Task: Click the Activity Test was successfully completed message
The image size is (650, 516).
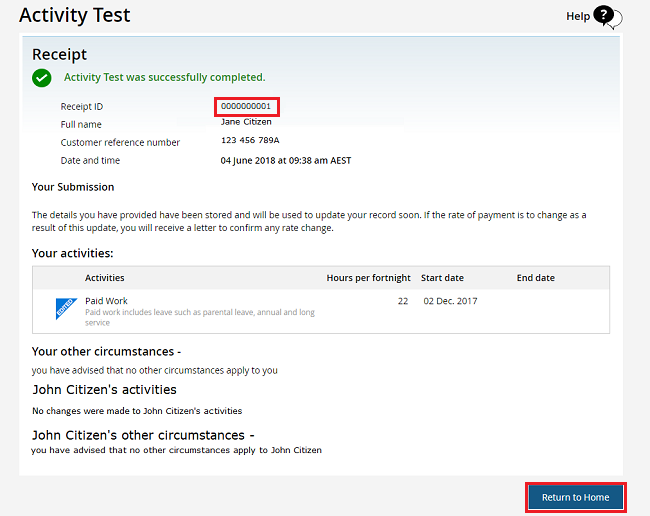Action: point(165,78)
